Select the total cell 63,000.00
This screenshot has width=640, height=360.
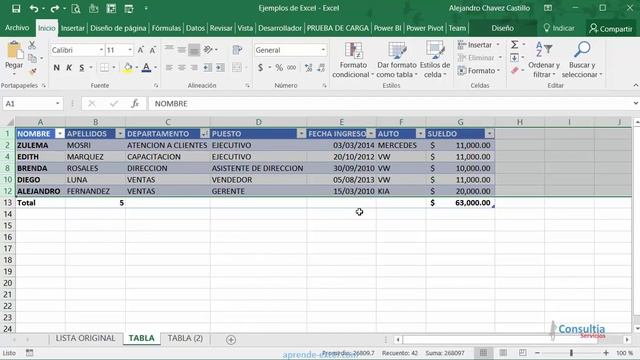460,203
